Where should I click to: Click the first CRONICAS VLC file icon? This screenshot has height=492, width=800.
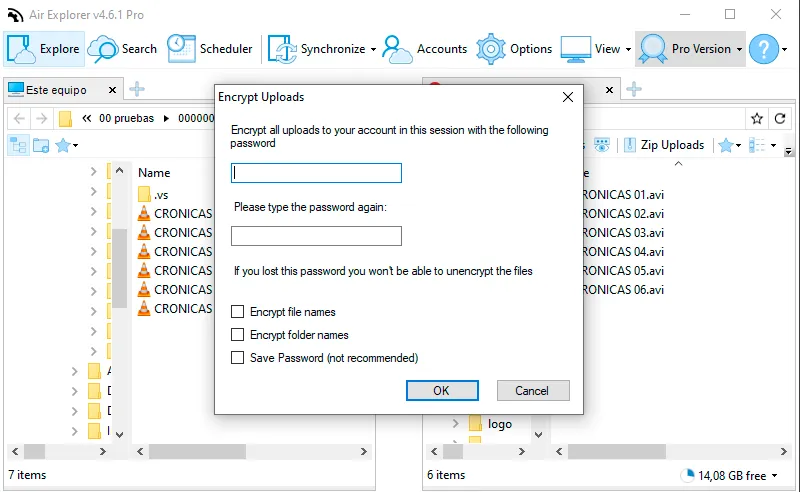click(144, 213)
